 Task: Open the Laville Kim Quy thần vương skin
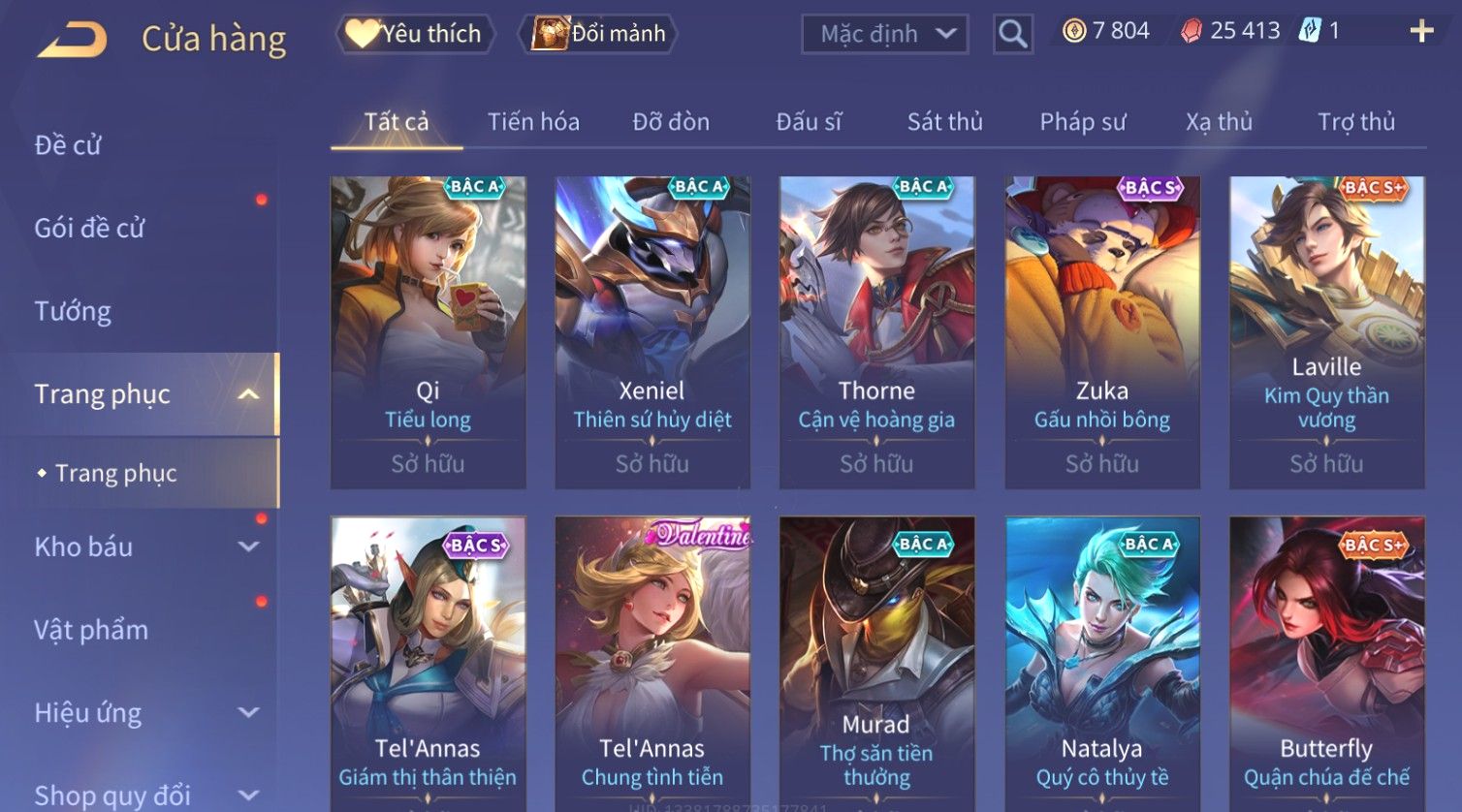1326,332
